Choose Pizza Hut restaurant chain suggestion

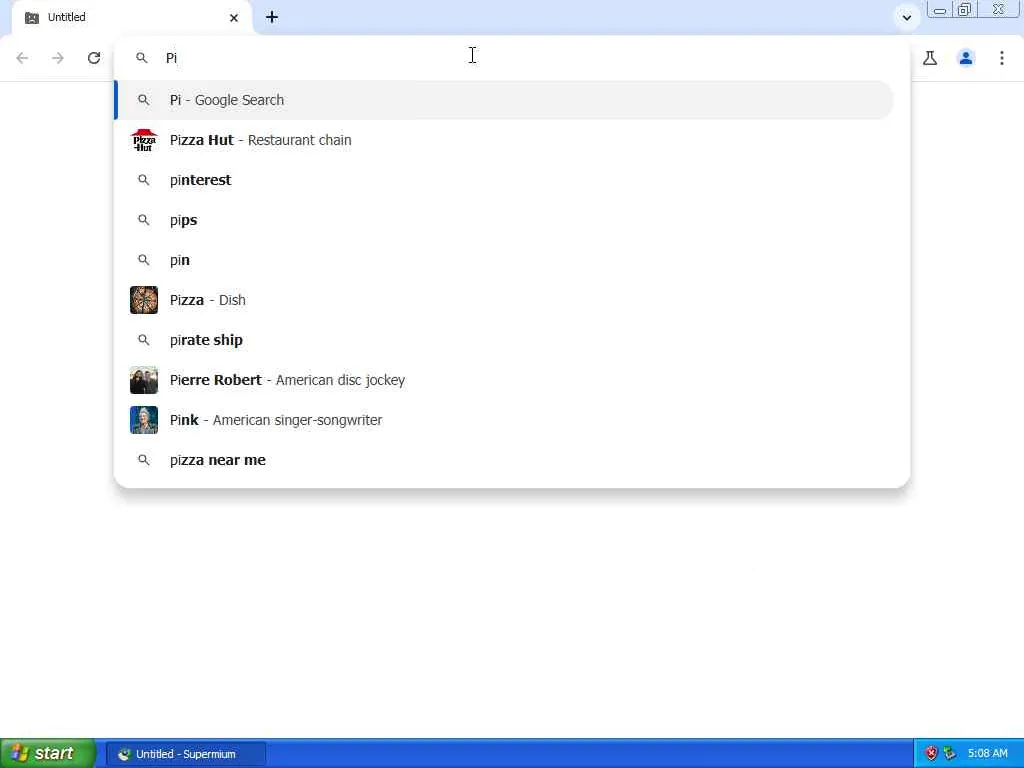click(x=504, y=140)
